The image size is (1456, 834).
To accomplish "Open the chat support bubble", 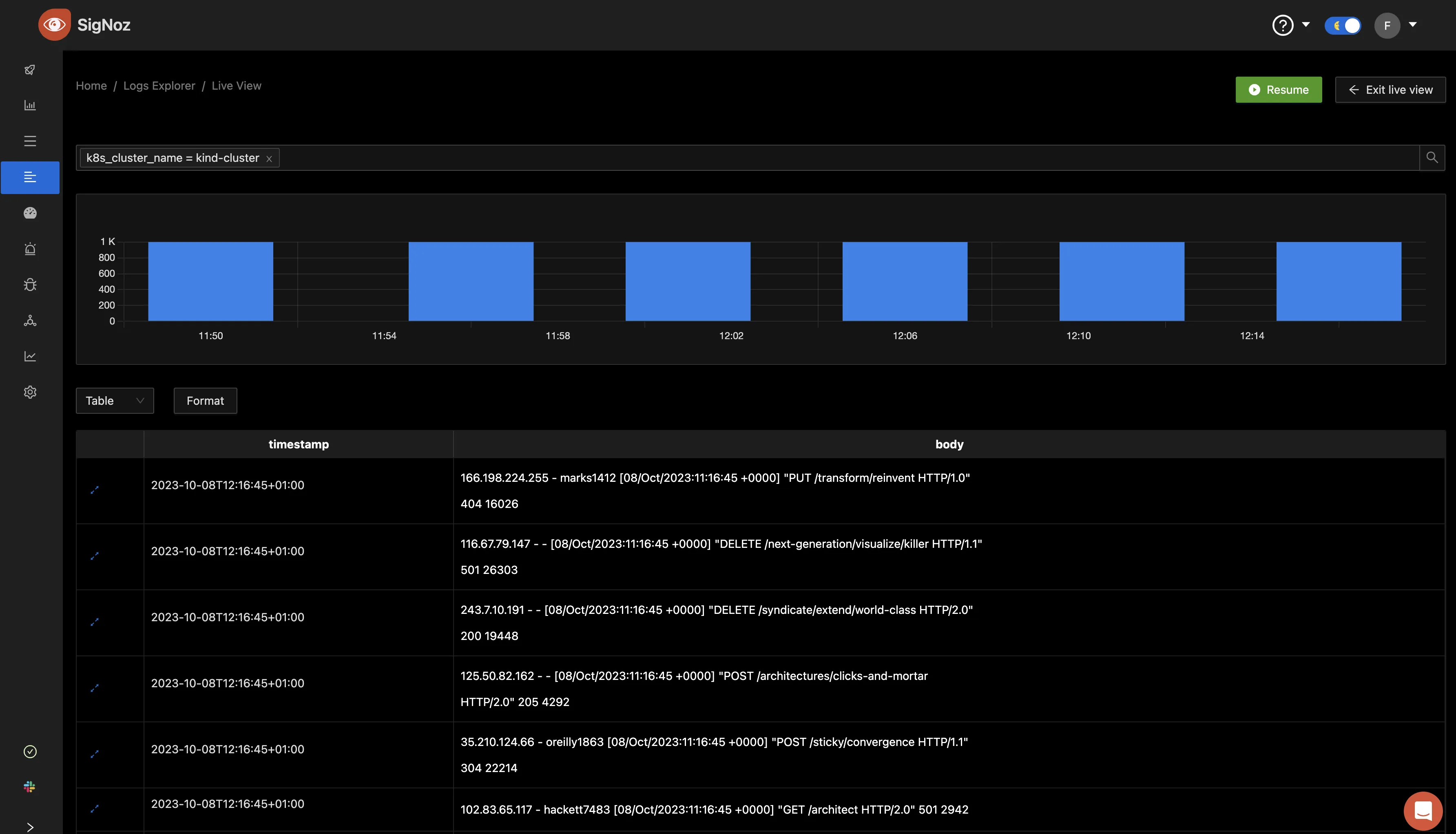I will coord(1423,811).
